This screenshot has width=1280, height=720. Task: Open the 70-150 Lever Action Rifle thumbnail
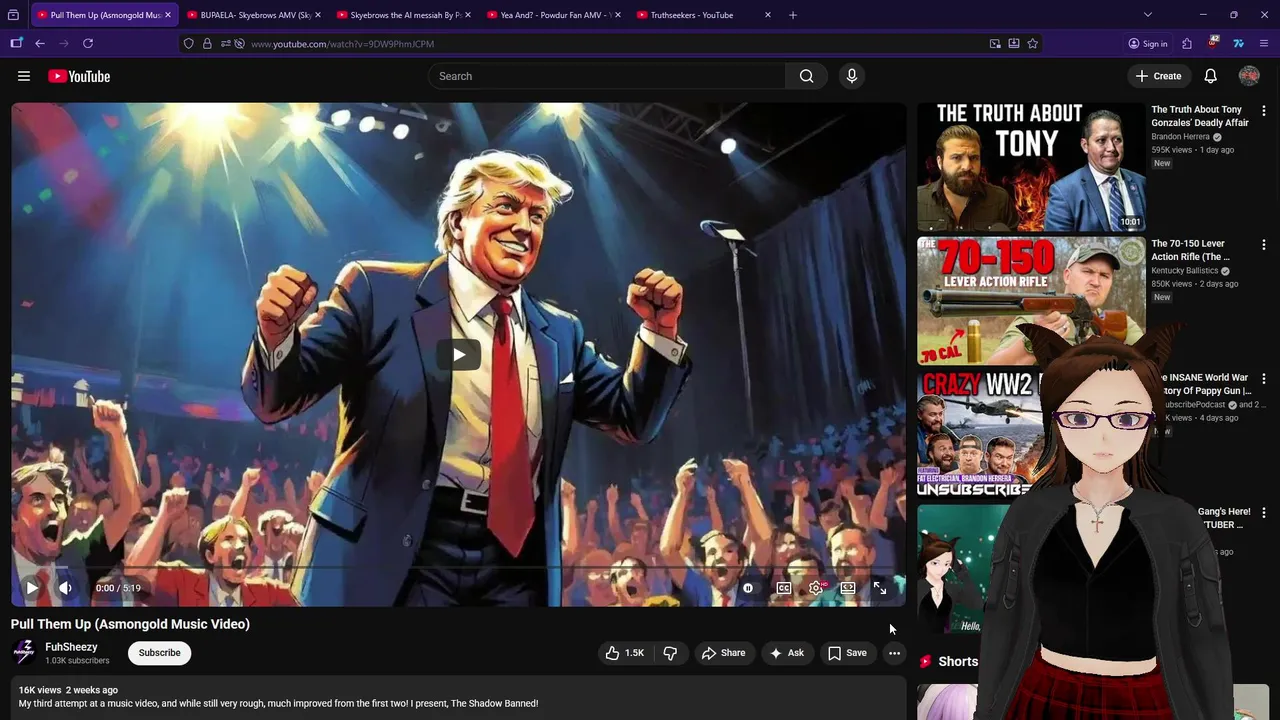tap(1031, 301)
